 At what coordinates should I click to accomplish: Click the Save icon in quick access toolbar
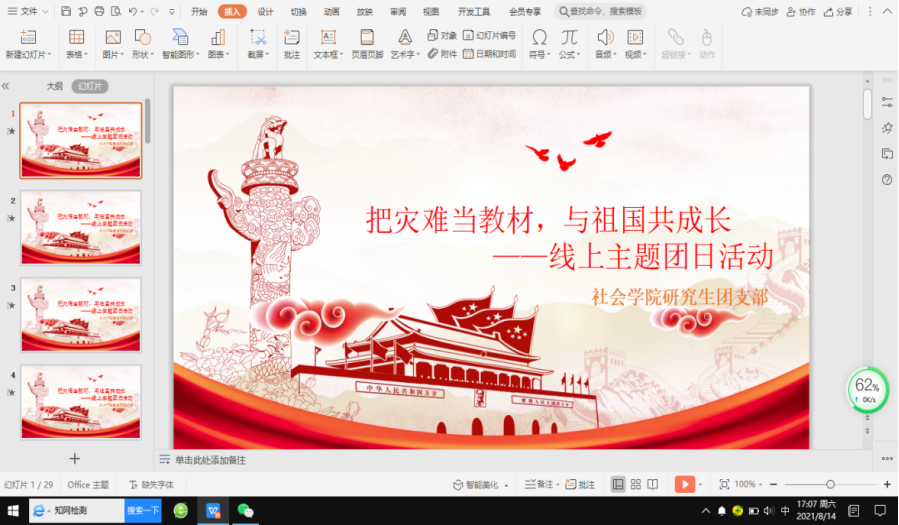point(66,11)
